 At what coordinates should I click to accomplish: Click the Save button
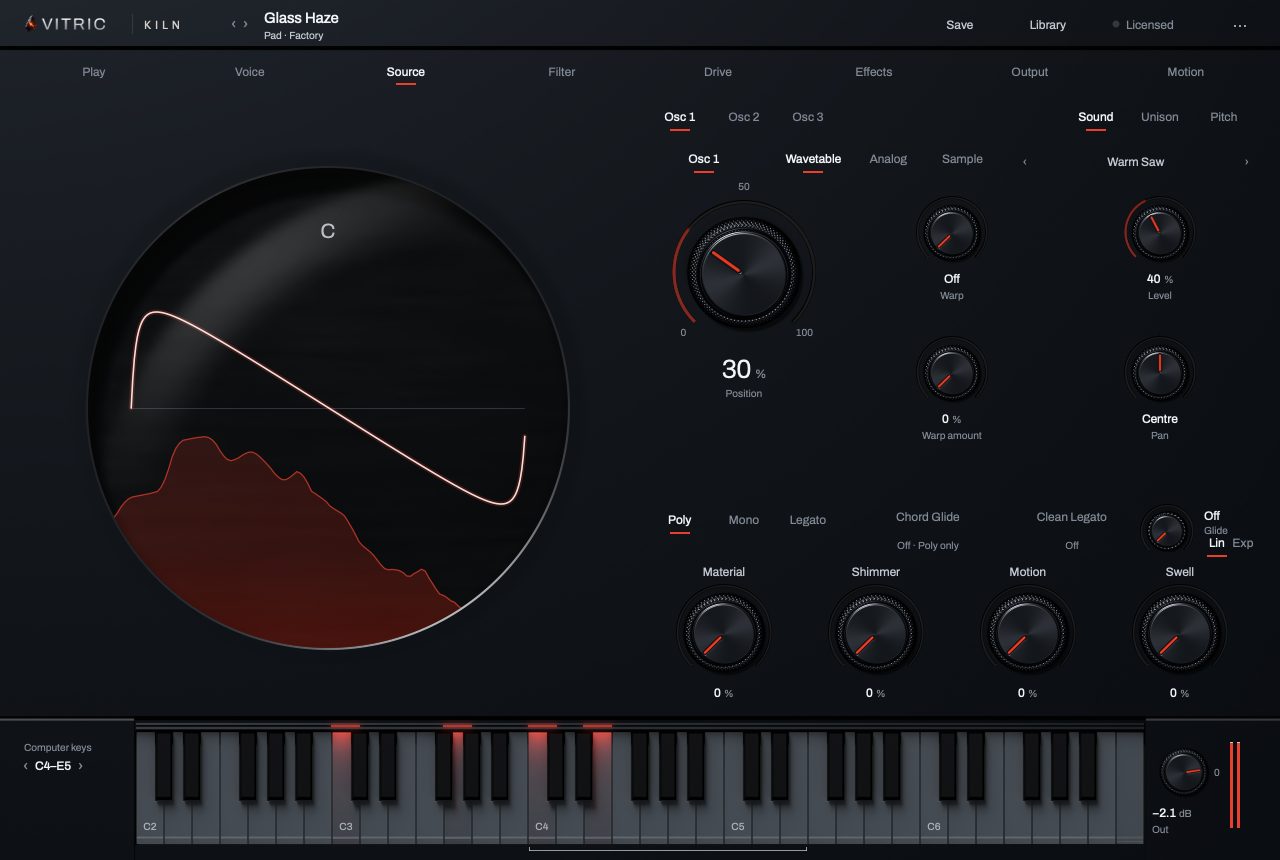coord(960,25)
